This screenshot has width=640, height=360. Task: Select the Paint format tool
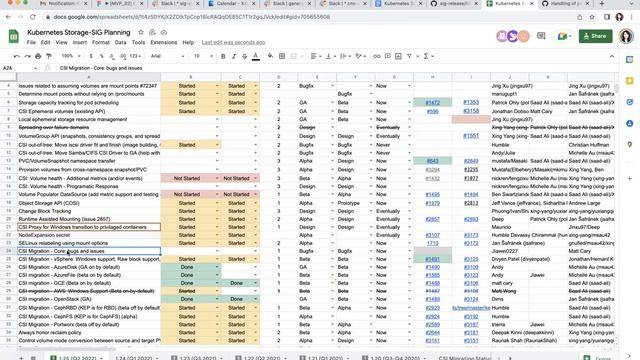point(49,56)
